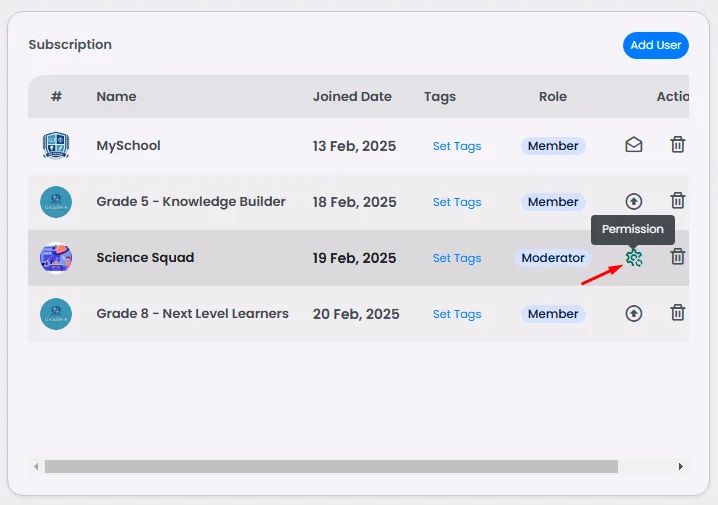Click the MySchool avatar thumbnail
Image resolution: width=718 pixels, height=505 pixels.
click(56, 146)
